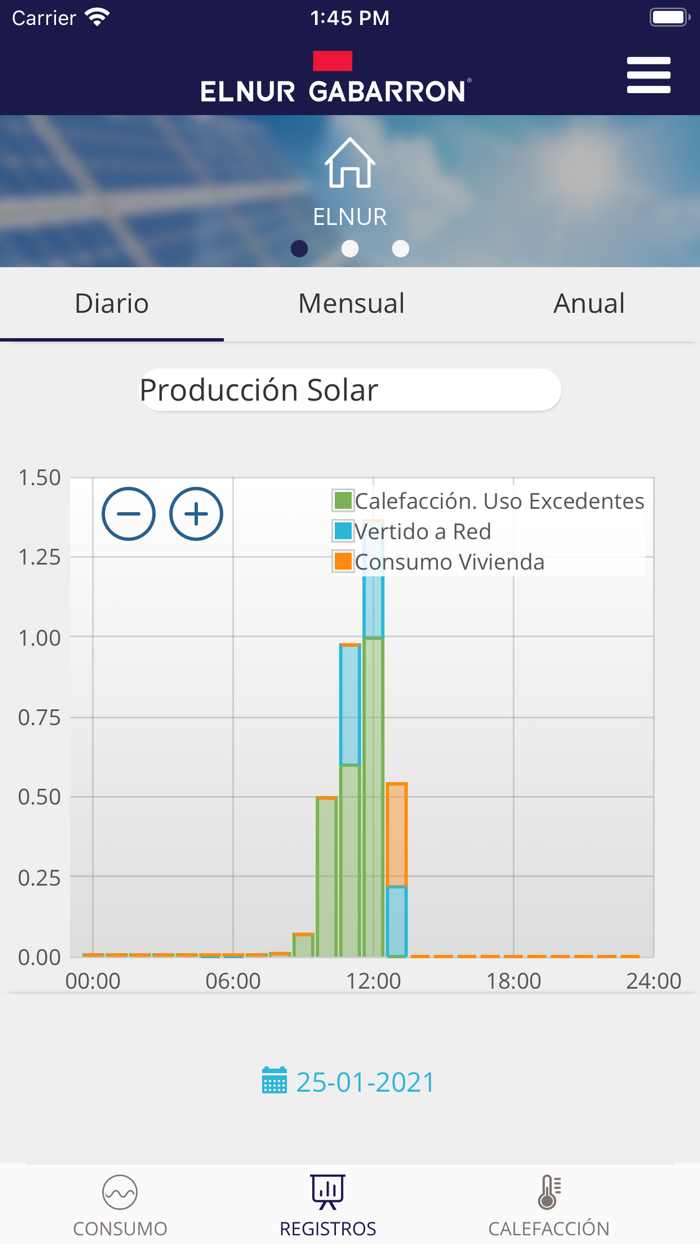This screenshot has height=1244, width=700.
Task: Select the second carousel page dot
Action: pyautogui.click(x=350, y=248)
